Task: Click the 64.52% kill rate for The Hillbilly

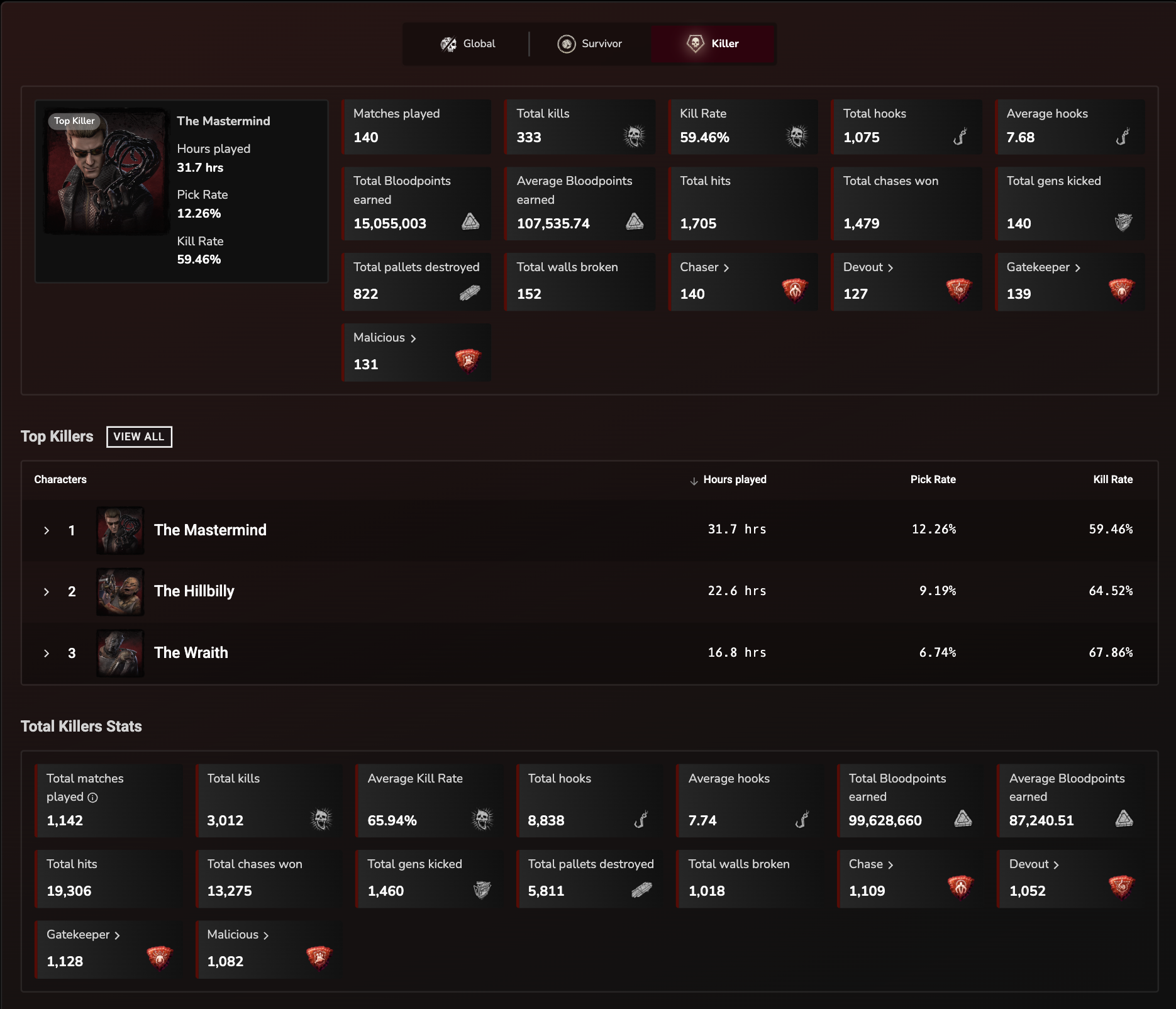Action: (x=1111, y=591)
